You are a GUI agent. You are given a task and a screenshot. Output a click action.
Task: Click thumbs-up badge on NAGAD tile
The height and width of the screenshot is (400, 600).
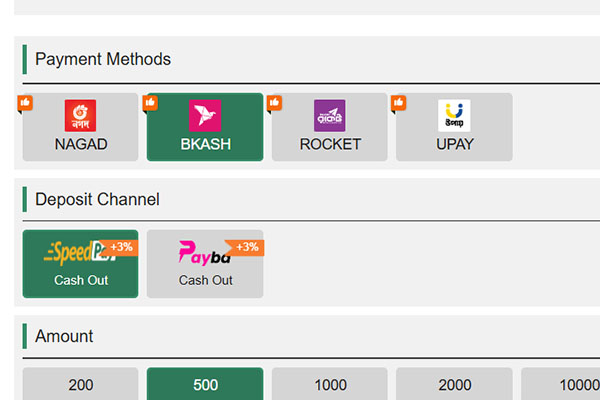click(26, 102)
